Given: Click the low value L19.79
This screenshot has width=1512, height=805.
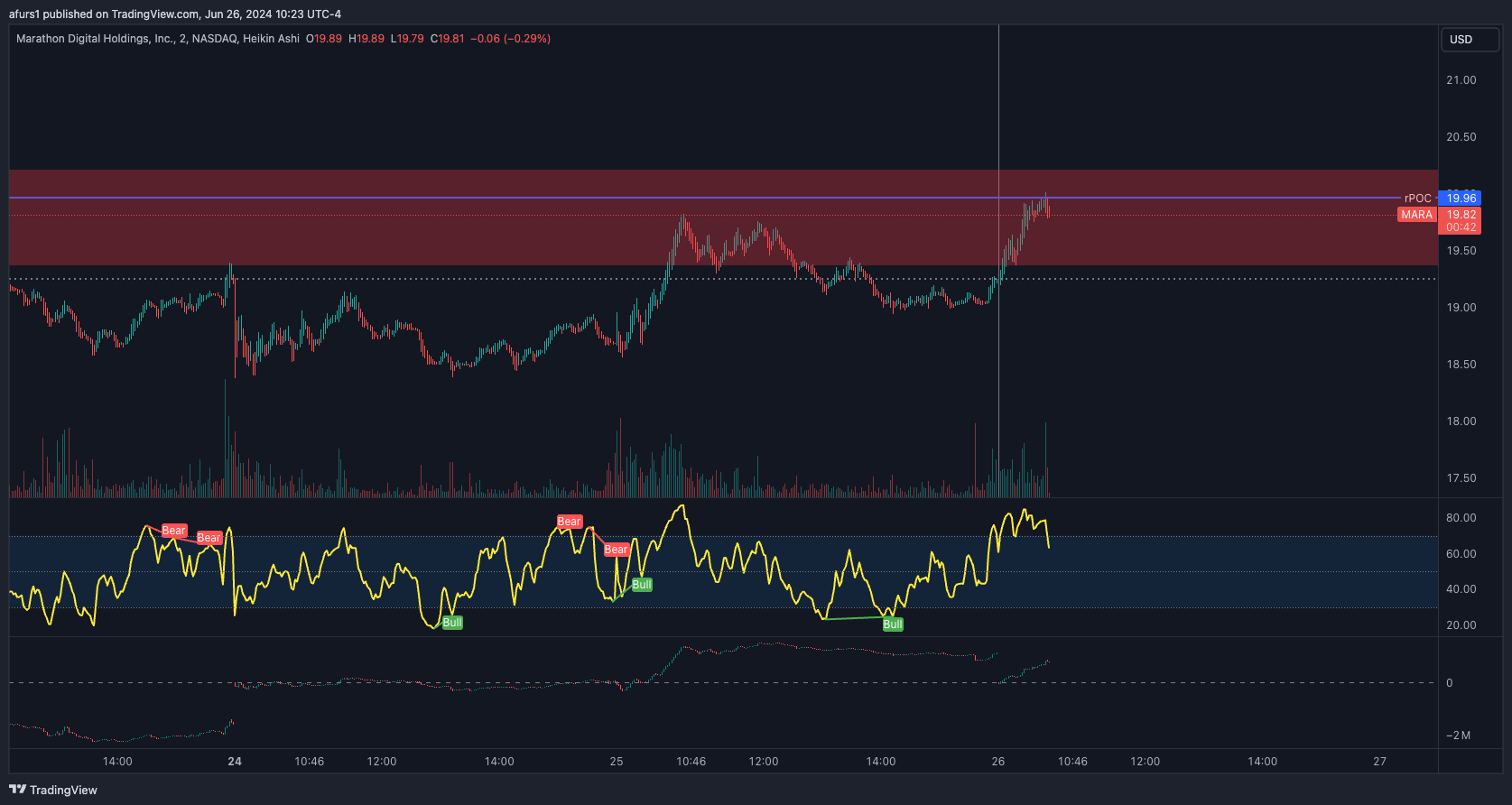Looking at the screenshot, I should coord(407,39).
